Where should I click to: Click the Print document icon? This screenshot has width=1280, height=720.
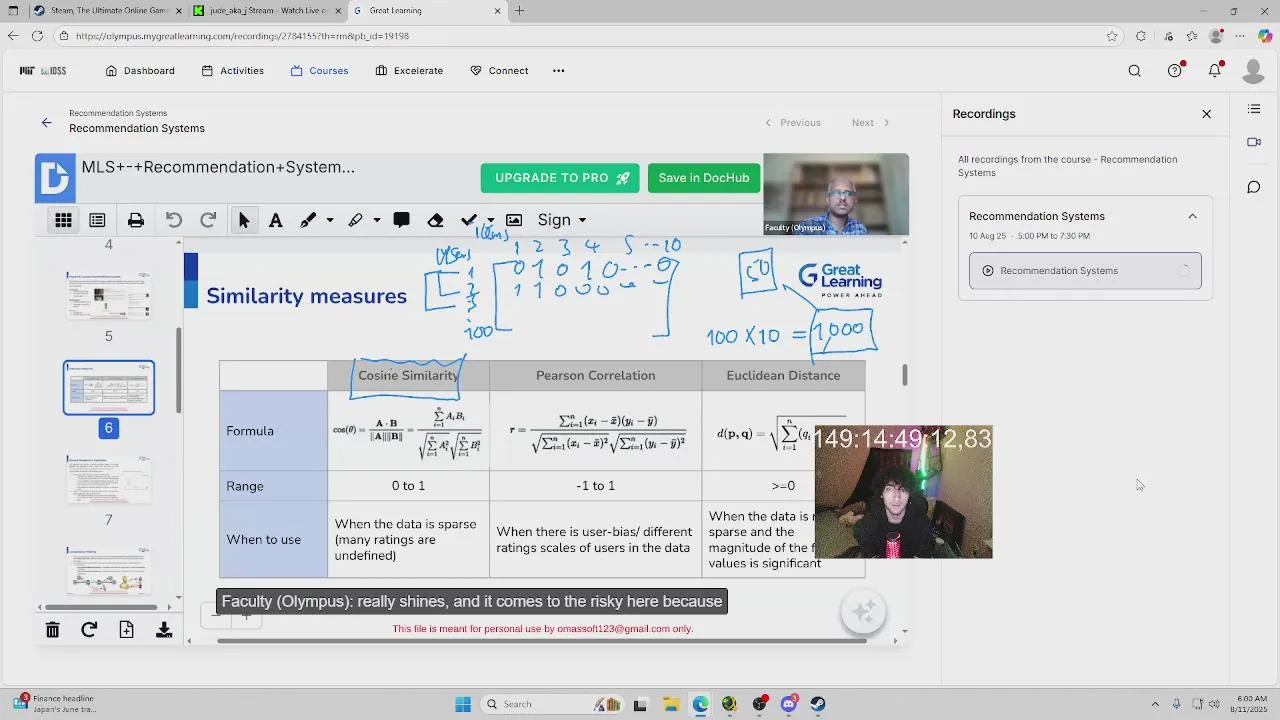point(136,220)
